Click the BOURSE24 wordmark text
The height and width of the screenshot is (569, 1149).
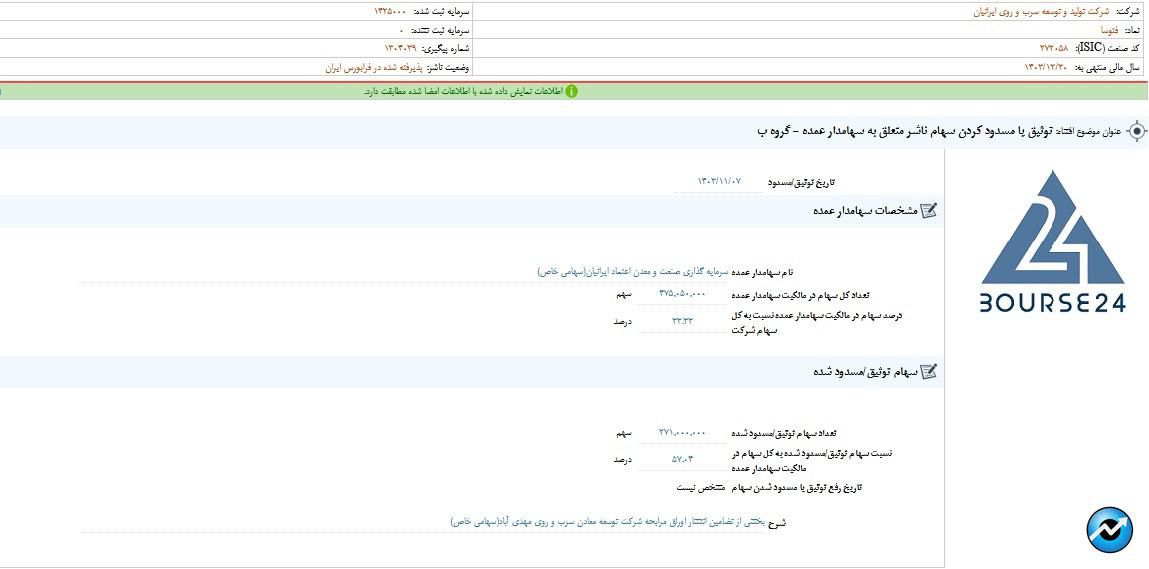[x=1052, y=303]
